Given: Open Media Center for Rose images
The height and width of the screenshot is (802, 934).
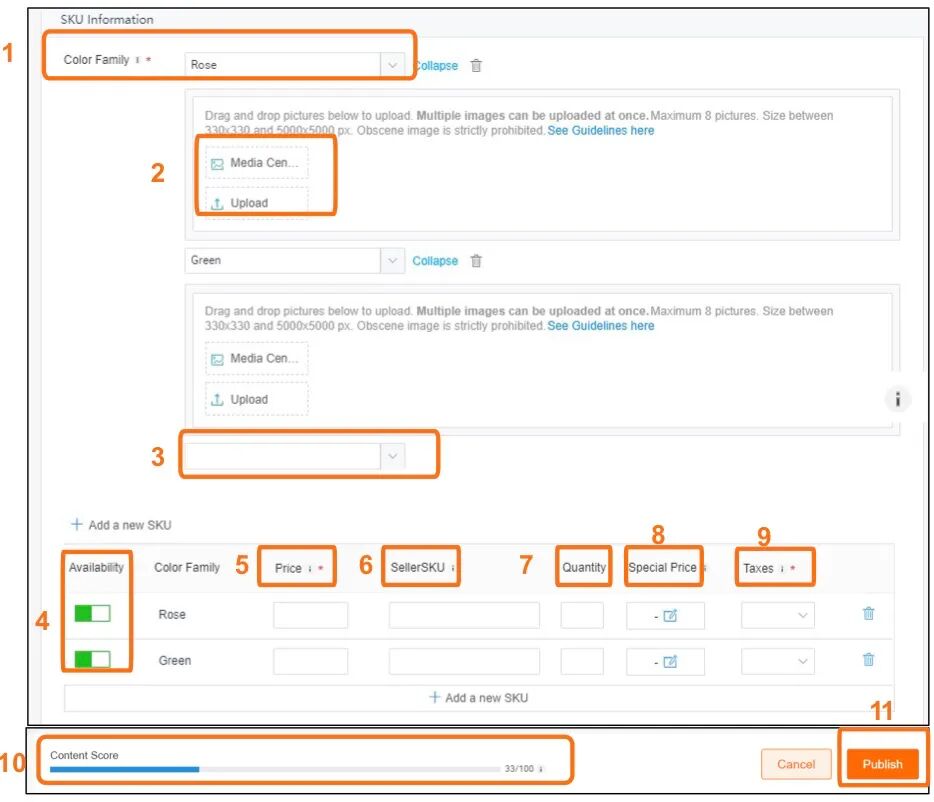Looking at the screenshot, I should (x=257, y=163).
